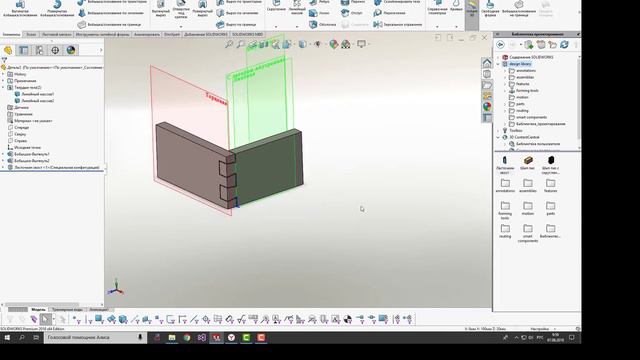The width and height of the screenshot is (640, 360).
Task: Switch to the Эскиз ribbon tab
Action: coord(31,35)
